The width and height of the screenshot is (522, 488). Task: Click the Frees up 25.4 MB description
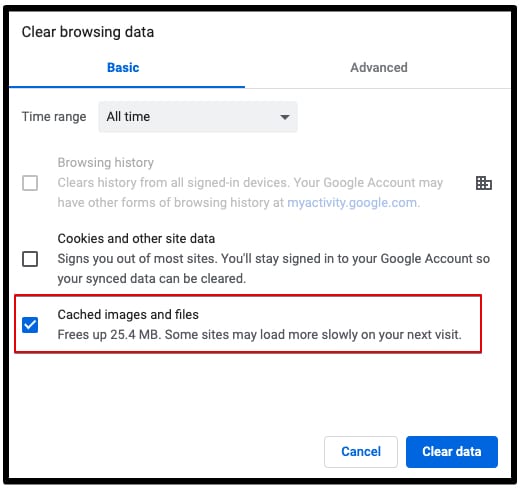tap(259, 335)
